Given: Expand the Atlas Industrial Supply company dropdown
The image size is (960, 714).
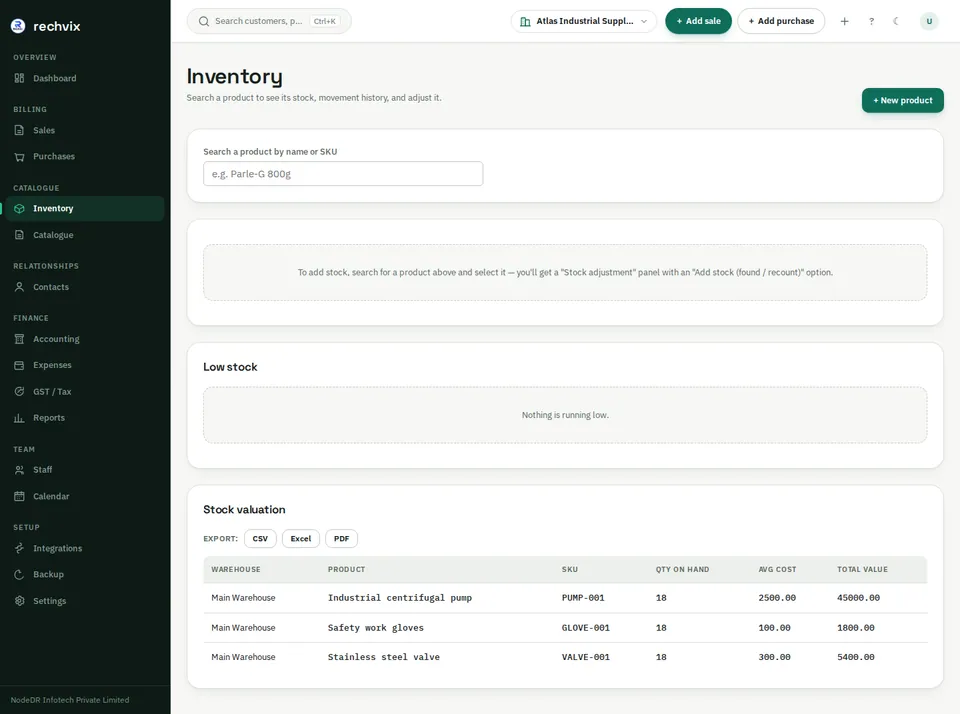Looking at the screenshot, I should (583, 21).
